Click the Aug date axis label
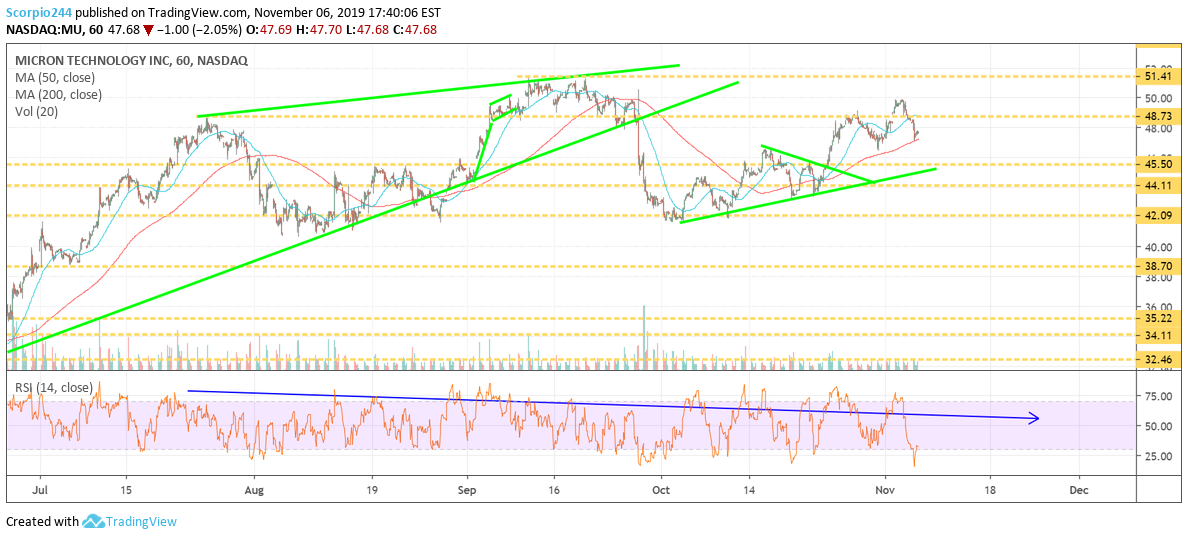Image resolution: width=1188 pixels, height=539 pixels. pyautogui.click(x=254, y=490)
